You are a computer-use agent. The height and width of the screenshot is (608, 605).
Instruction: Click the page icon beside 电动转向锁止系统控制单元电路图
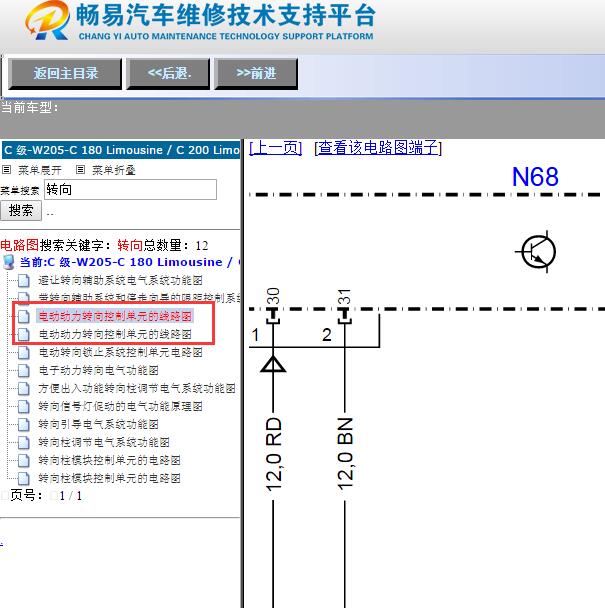(x=24, y=352)
